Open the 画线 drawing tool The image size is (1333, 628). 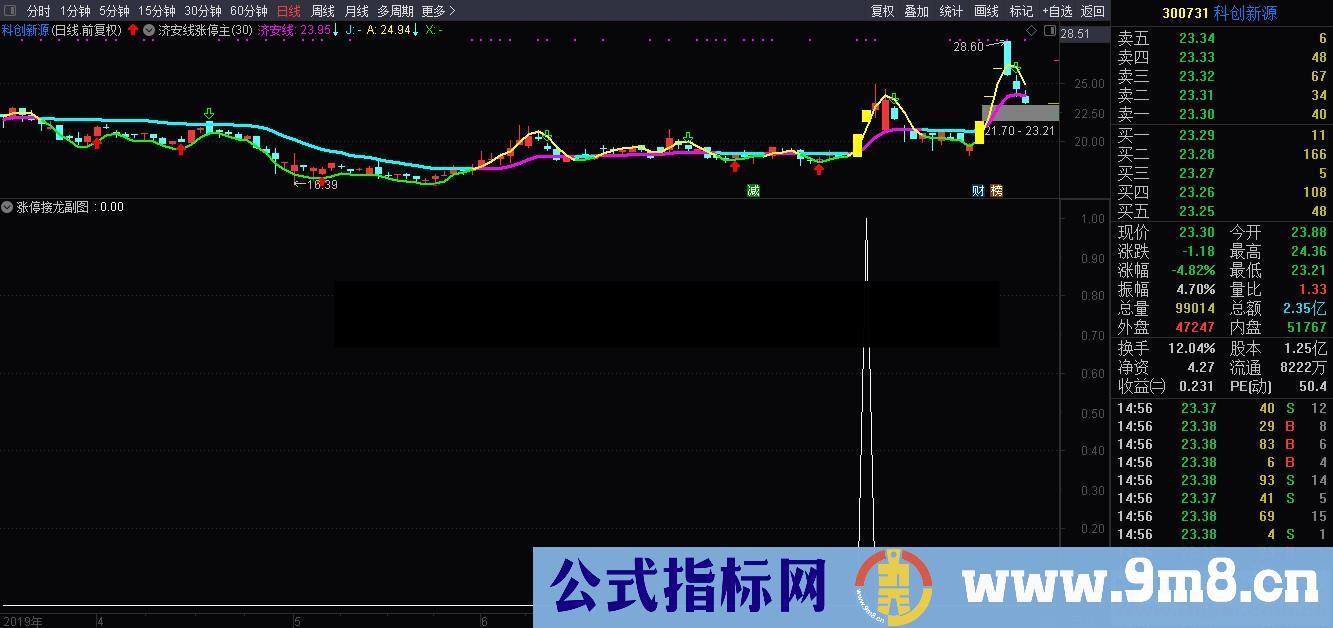985,11
